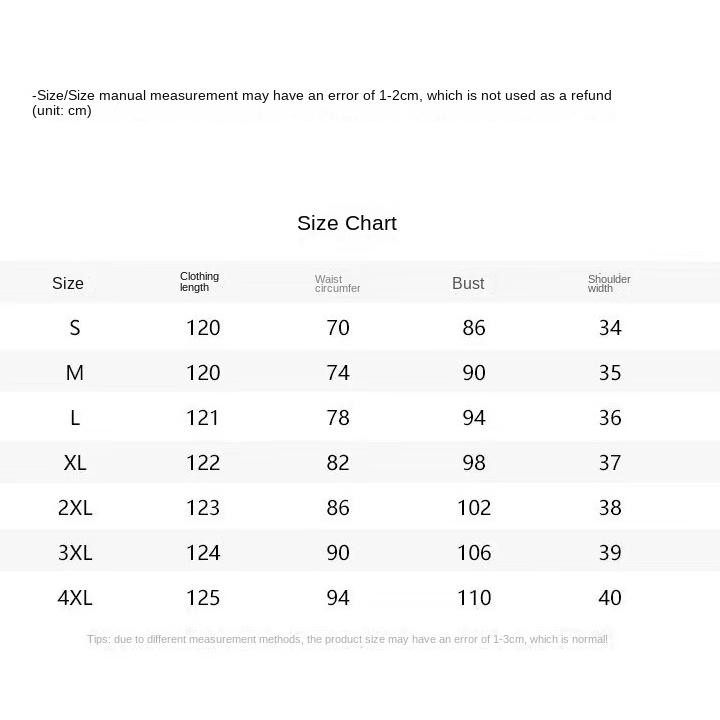Select the 2XL bust value 102
Viewport: 720px width, 720px height.
[474, 507]
